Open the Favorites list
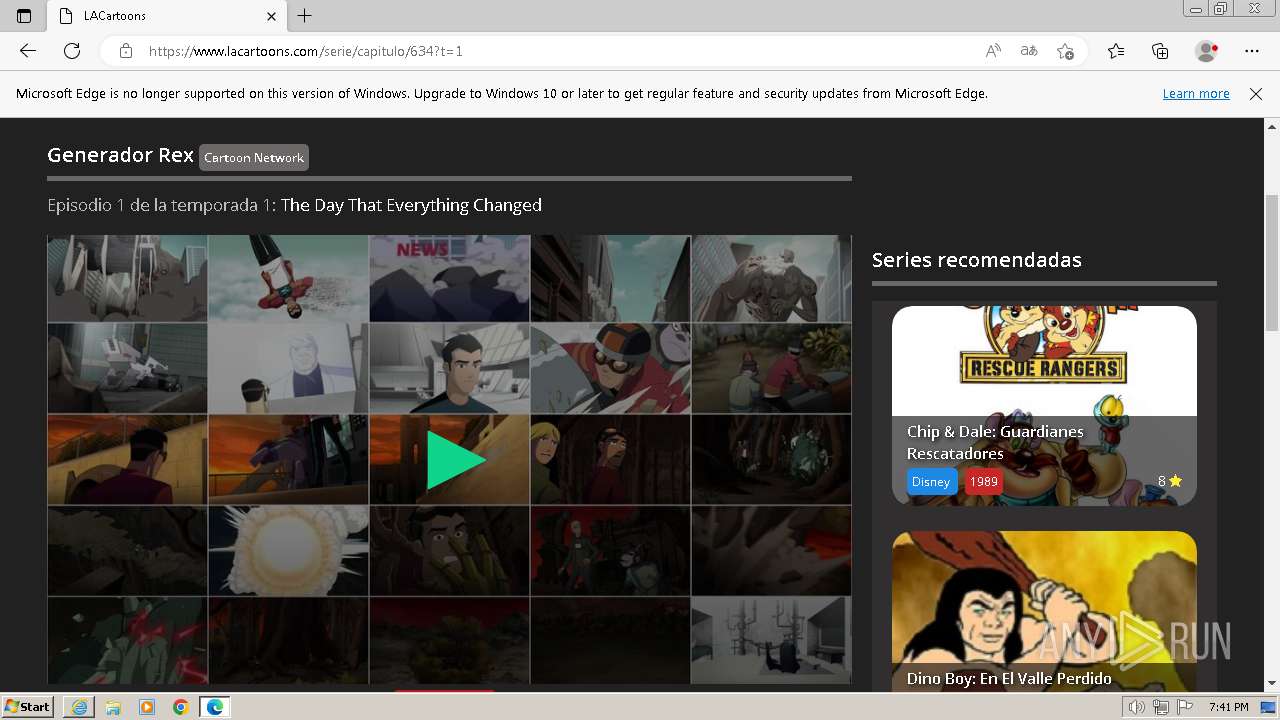The height and width of the screenshot is (720, 1280). [x=1116, y=51]
